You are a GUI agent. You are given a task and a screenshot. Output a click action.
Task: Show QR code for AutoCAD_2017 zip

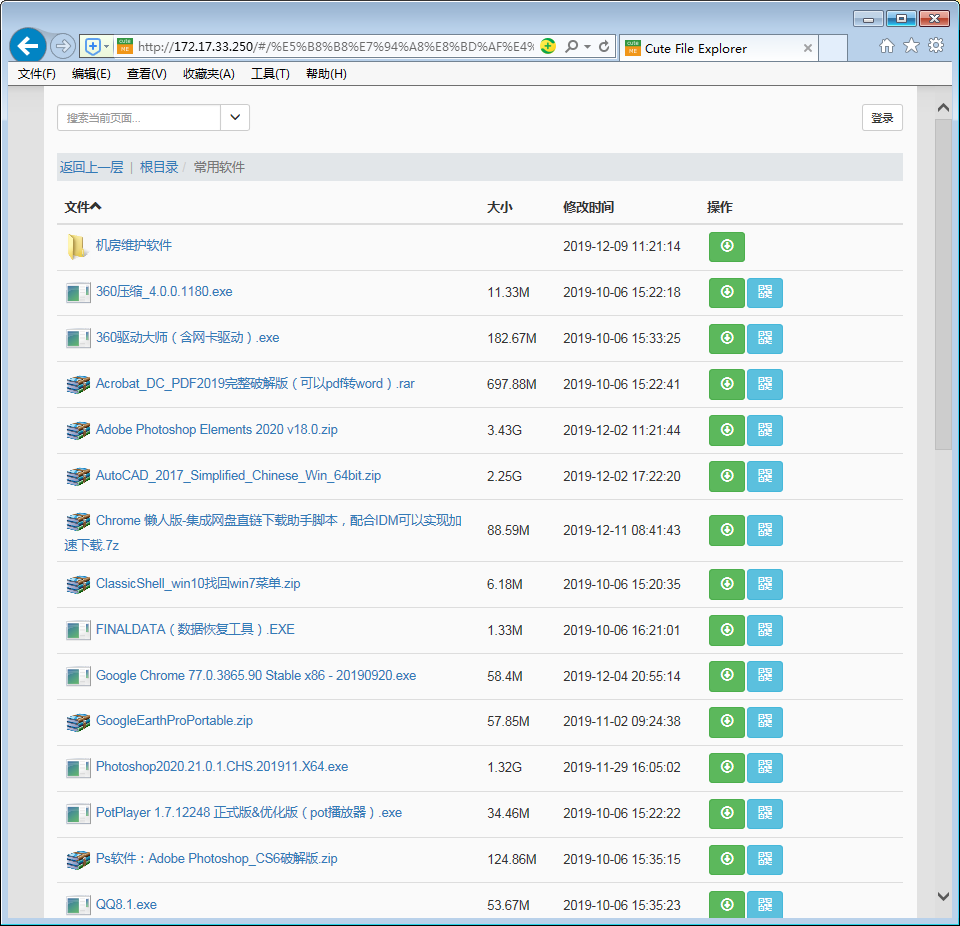pos(765,476)
